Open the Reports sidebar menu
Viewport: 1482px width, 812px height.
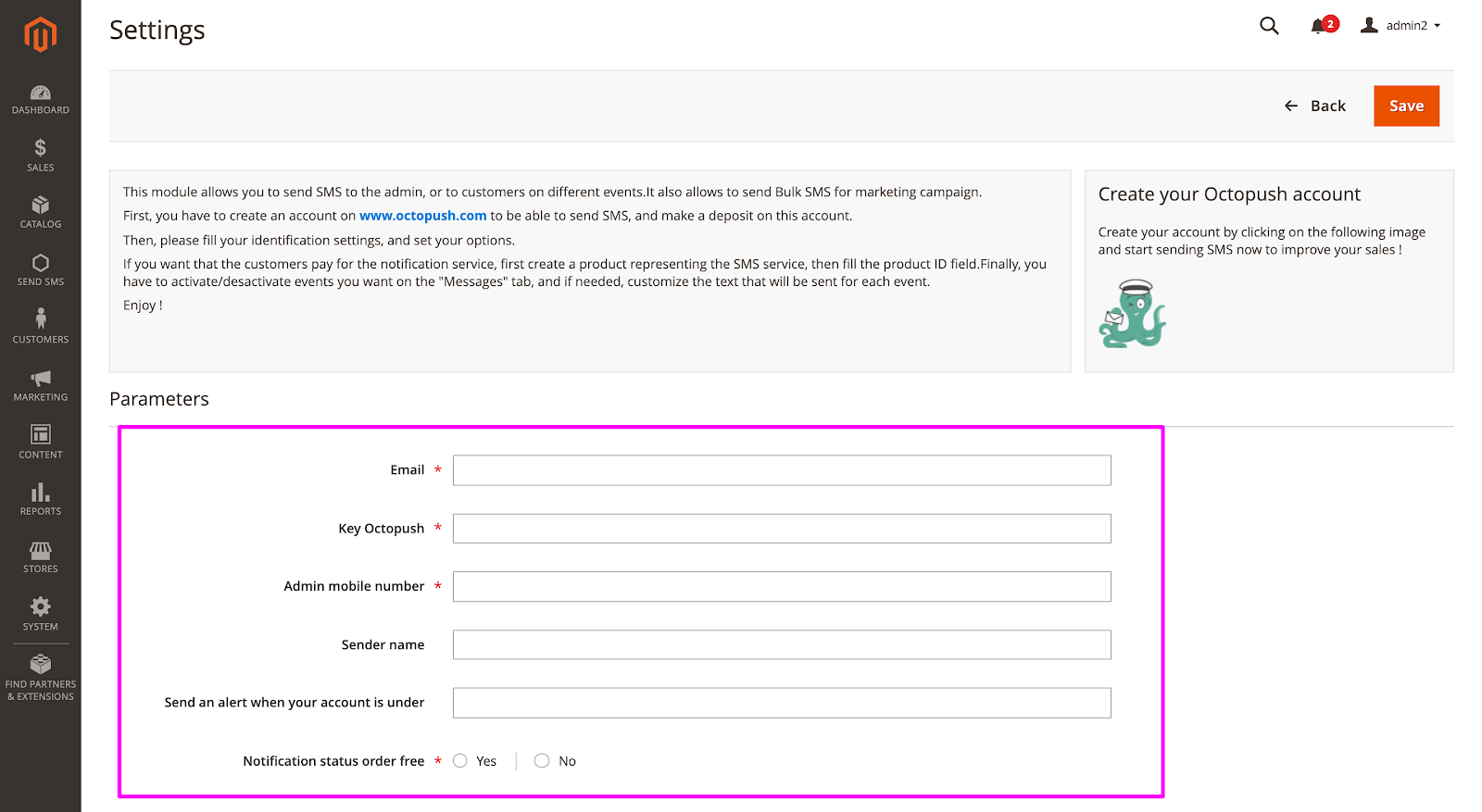[40, 500]
